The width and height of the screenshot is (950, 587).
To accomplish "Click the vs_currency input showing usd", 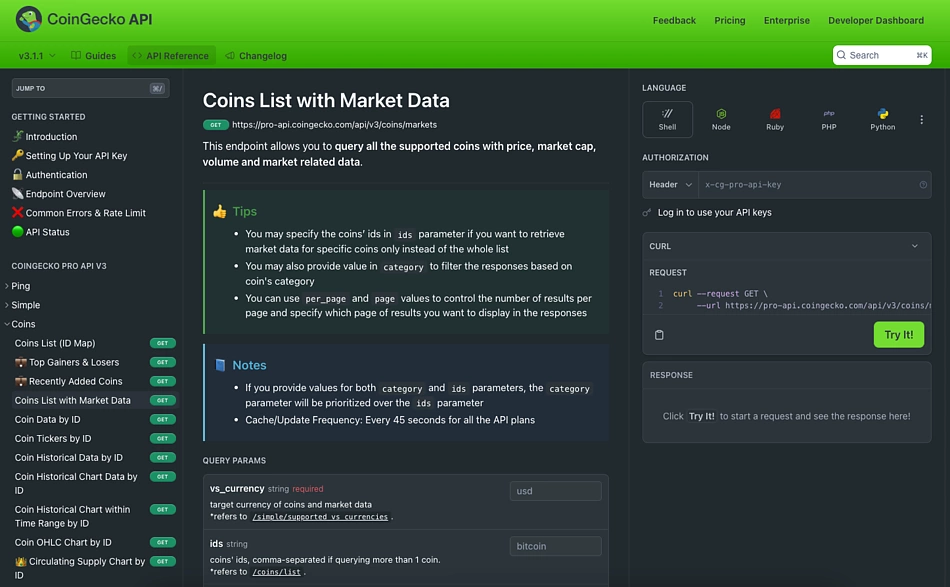I will [x=555, y=490].
